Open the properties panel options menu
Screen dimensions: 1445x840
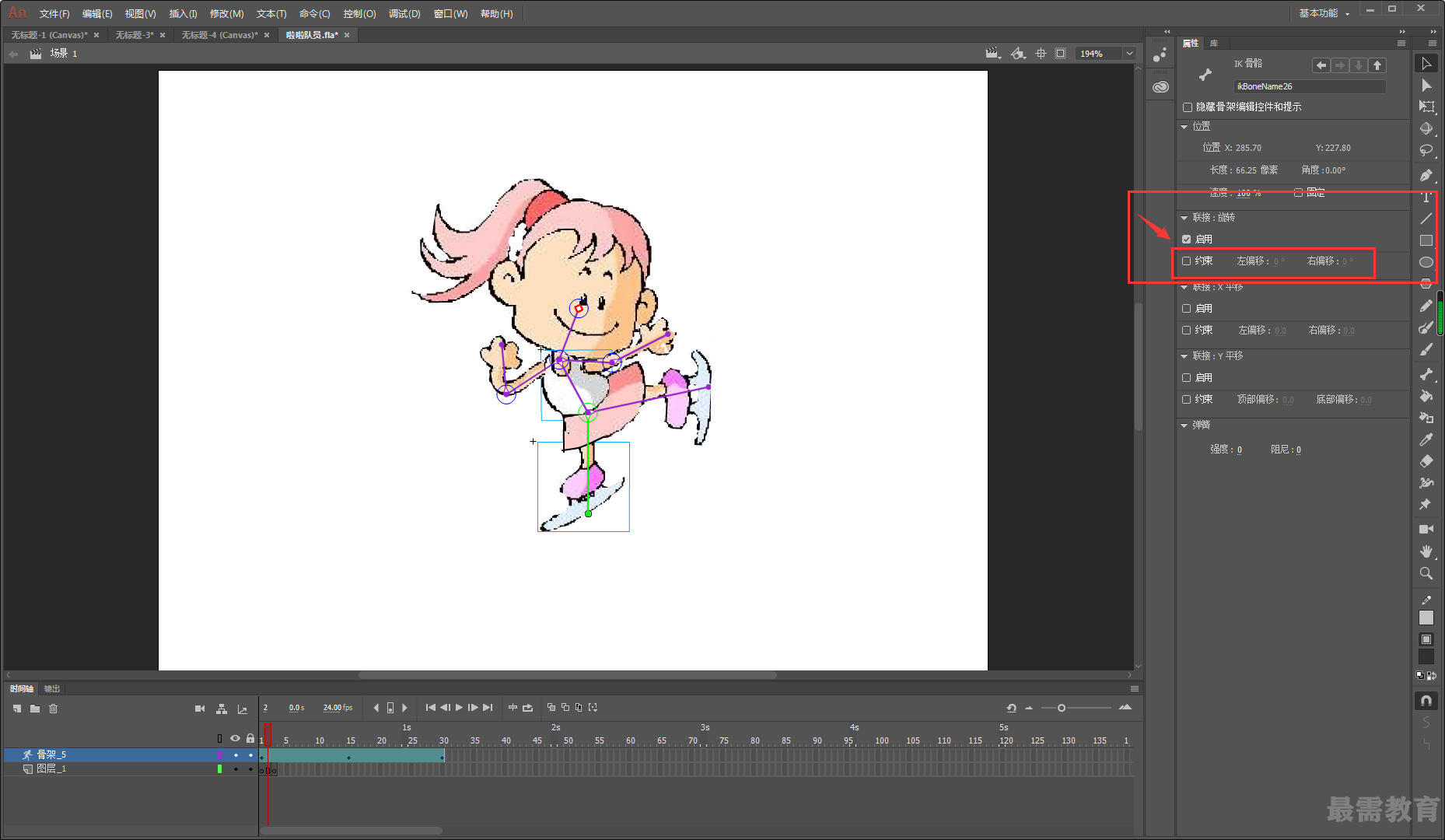(x=1401, y=44)
